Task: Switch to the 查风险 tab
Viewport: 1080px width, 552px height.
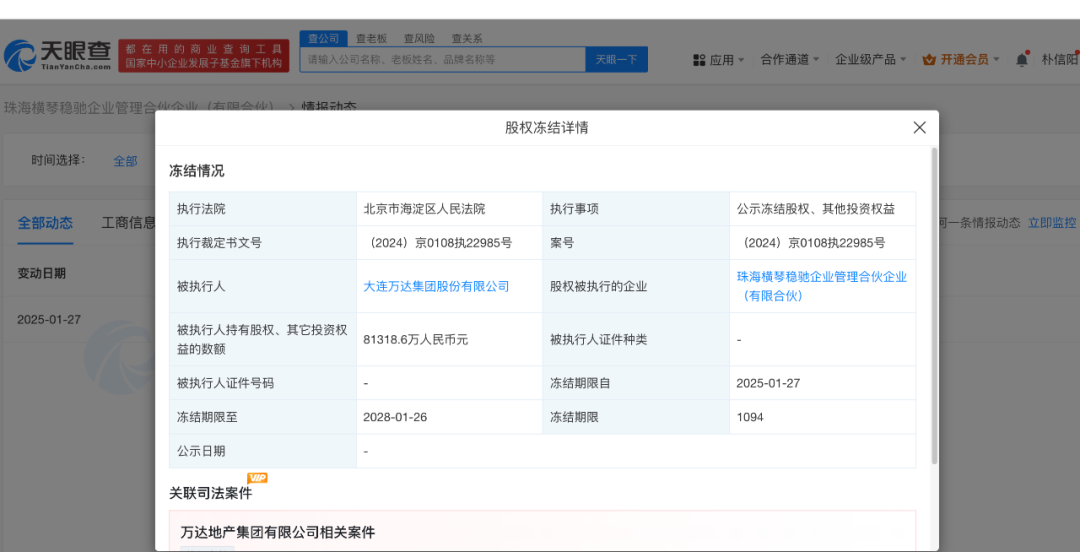Action: coord(419,38)
